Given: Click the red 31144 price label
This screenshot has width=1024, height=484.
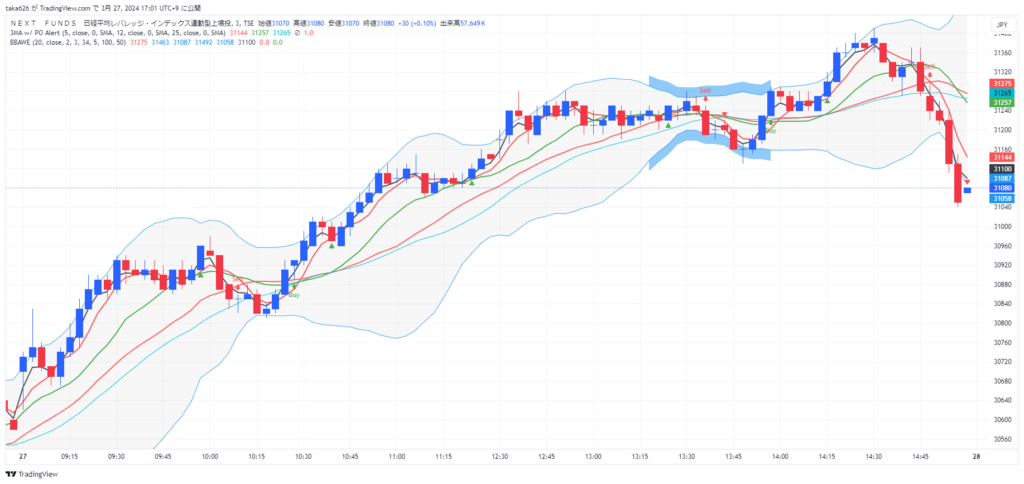Looking at the screenshot, I should 1001,157.
